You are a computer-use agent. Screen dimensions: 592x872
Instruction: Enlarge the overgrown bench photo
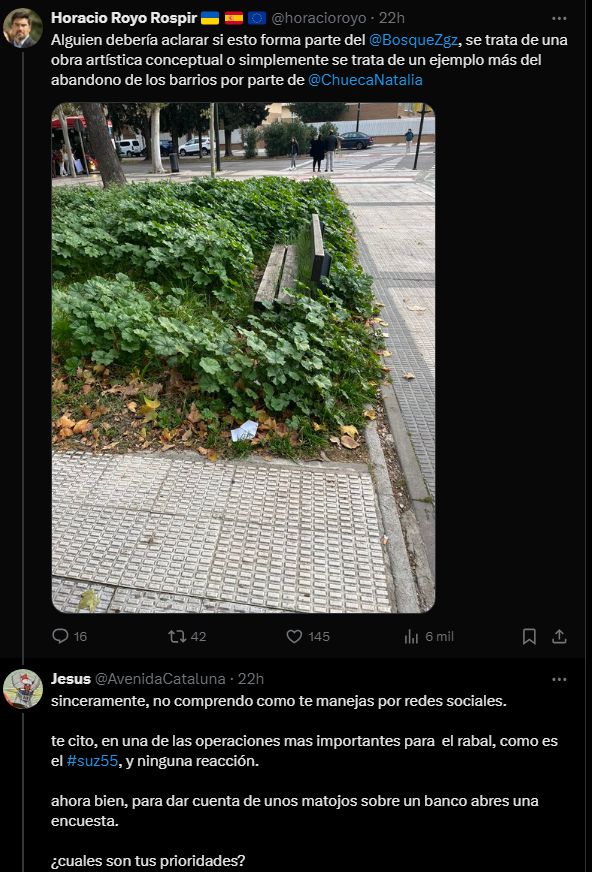[243, 358]
